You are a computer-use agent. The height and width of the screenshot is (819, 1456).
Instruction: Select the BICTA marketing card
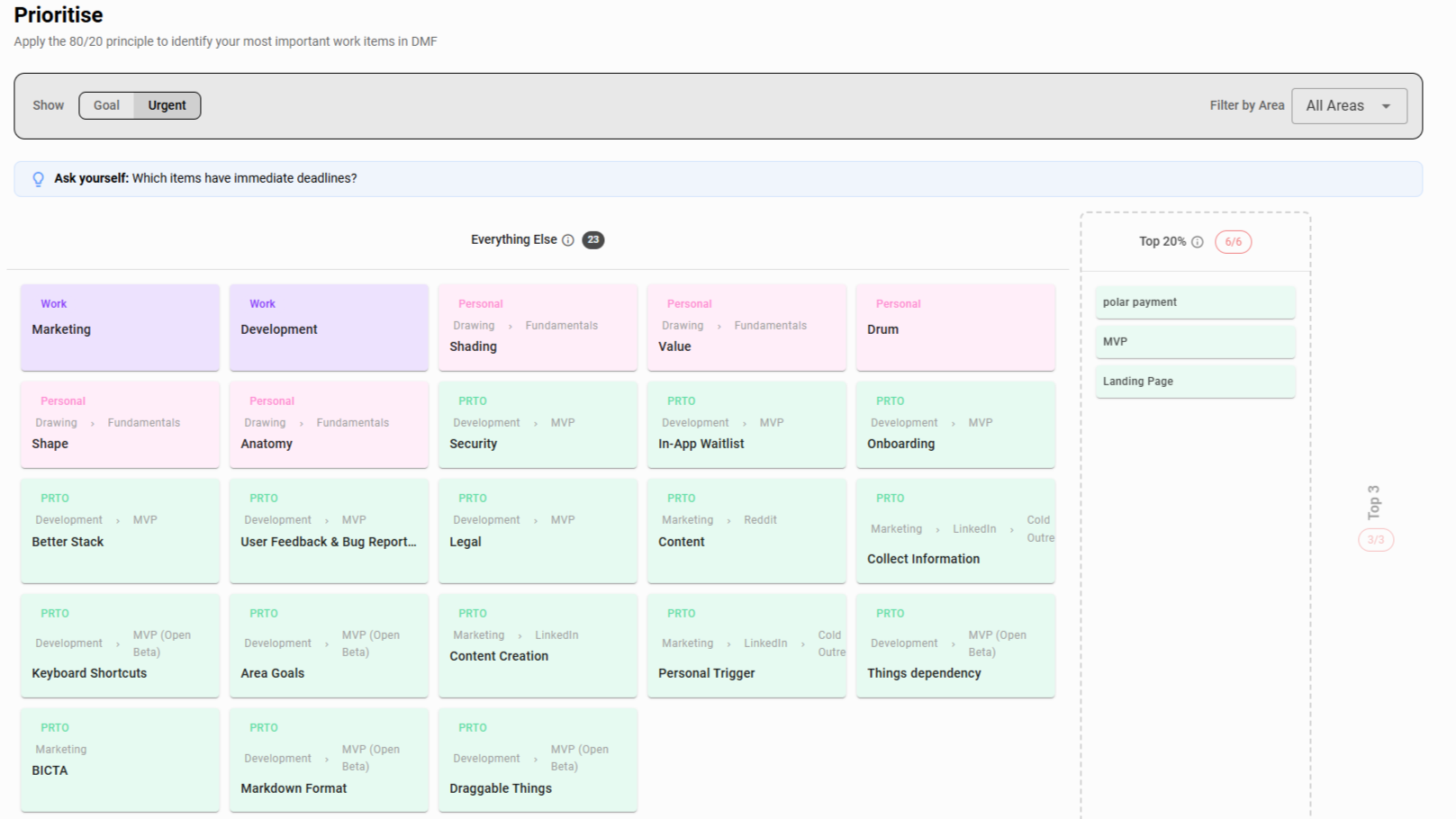point(120,760)
